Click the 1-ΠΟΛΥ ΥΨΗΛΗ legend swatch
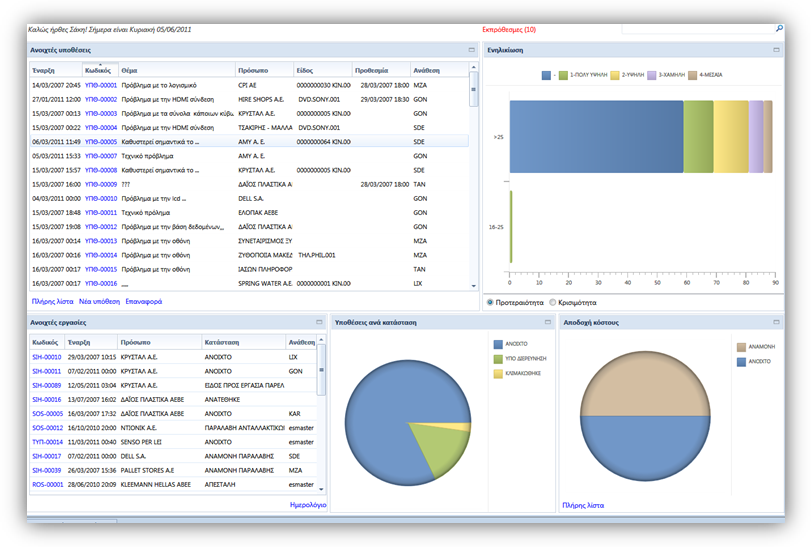 pyautogui.click(x=563, y=75)
